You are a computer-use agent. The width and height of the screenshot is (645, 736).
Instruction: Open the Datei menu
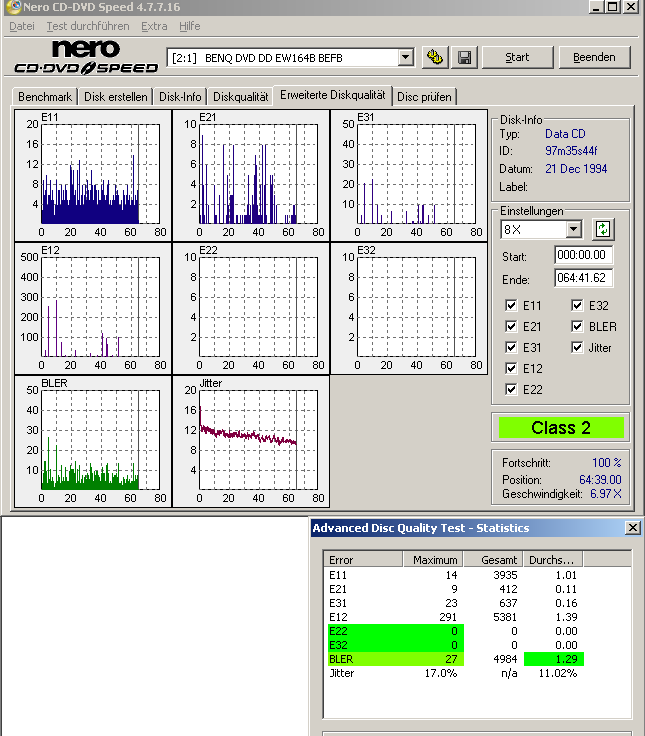tap(21, 26)
